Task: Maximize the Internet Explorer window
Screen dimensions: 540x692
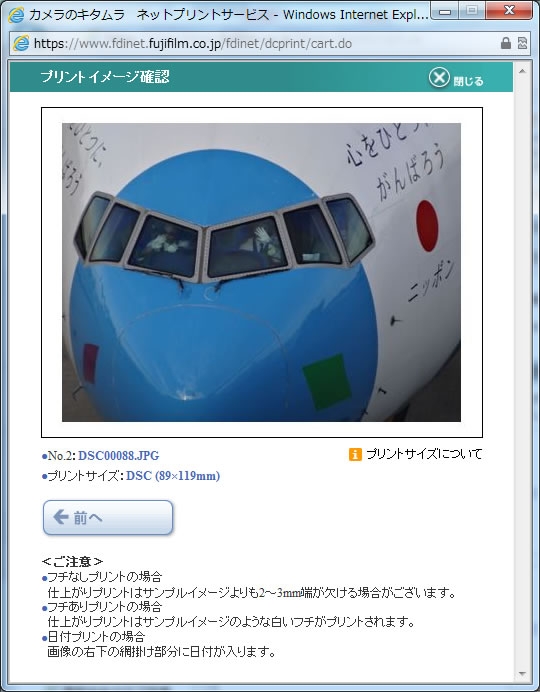Action: [x=472, y=11]
